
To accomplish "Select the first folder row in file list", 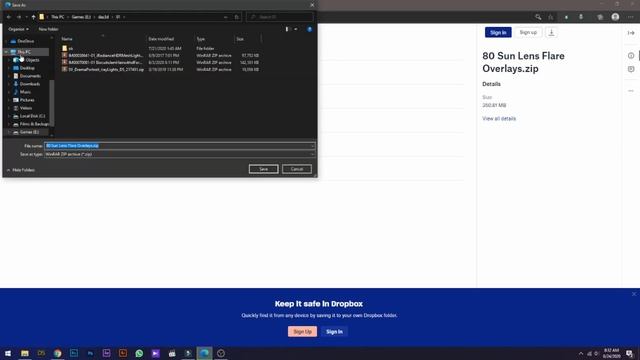I will (x=160, y=49).
